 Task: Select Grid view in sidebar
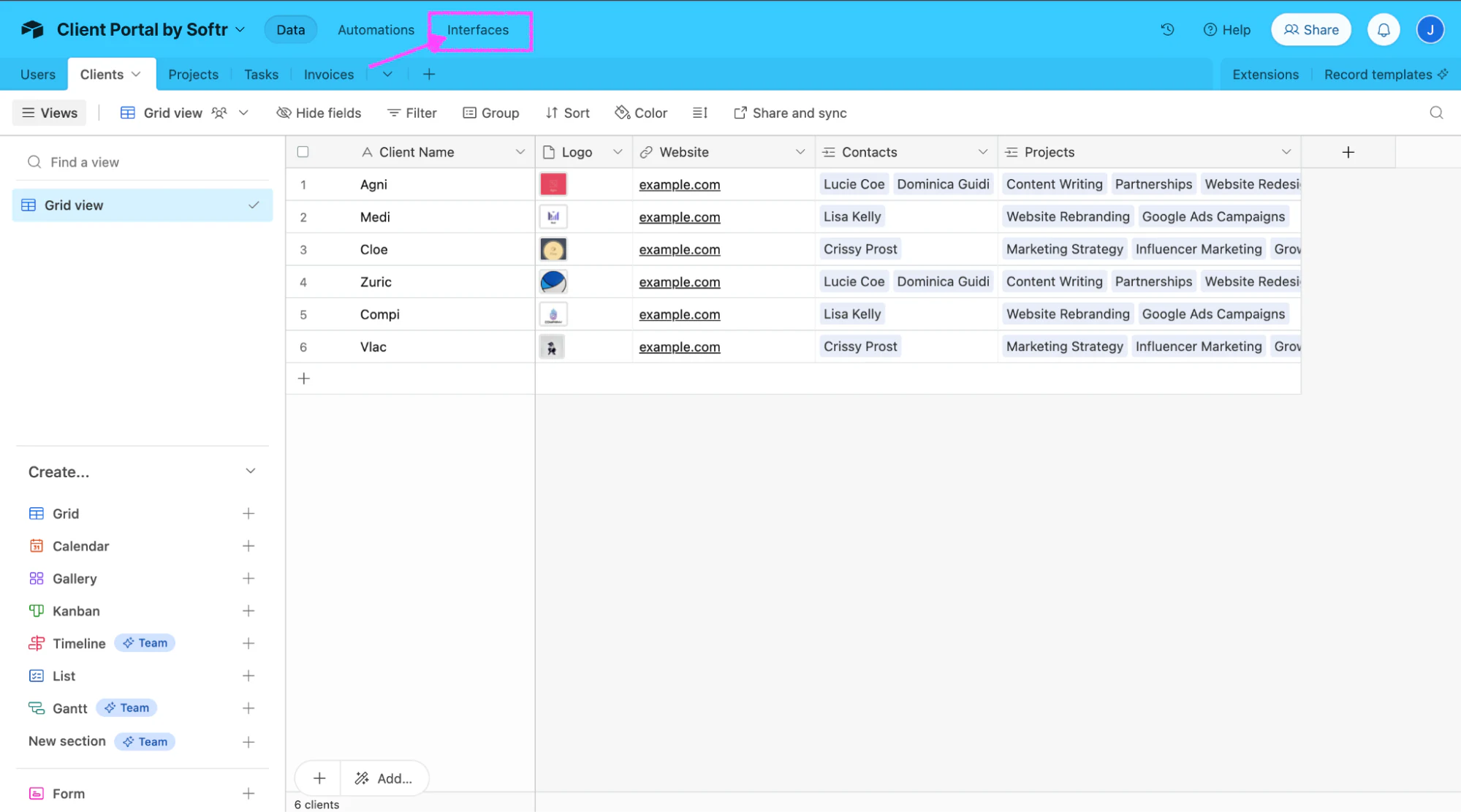(x=143, y=205)
